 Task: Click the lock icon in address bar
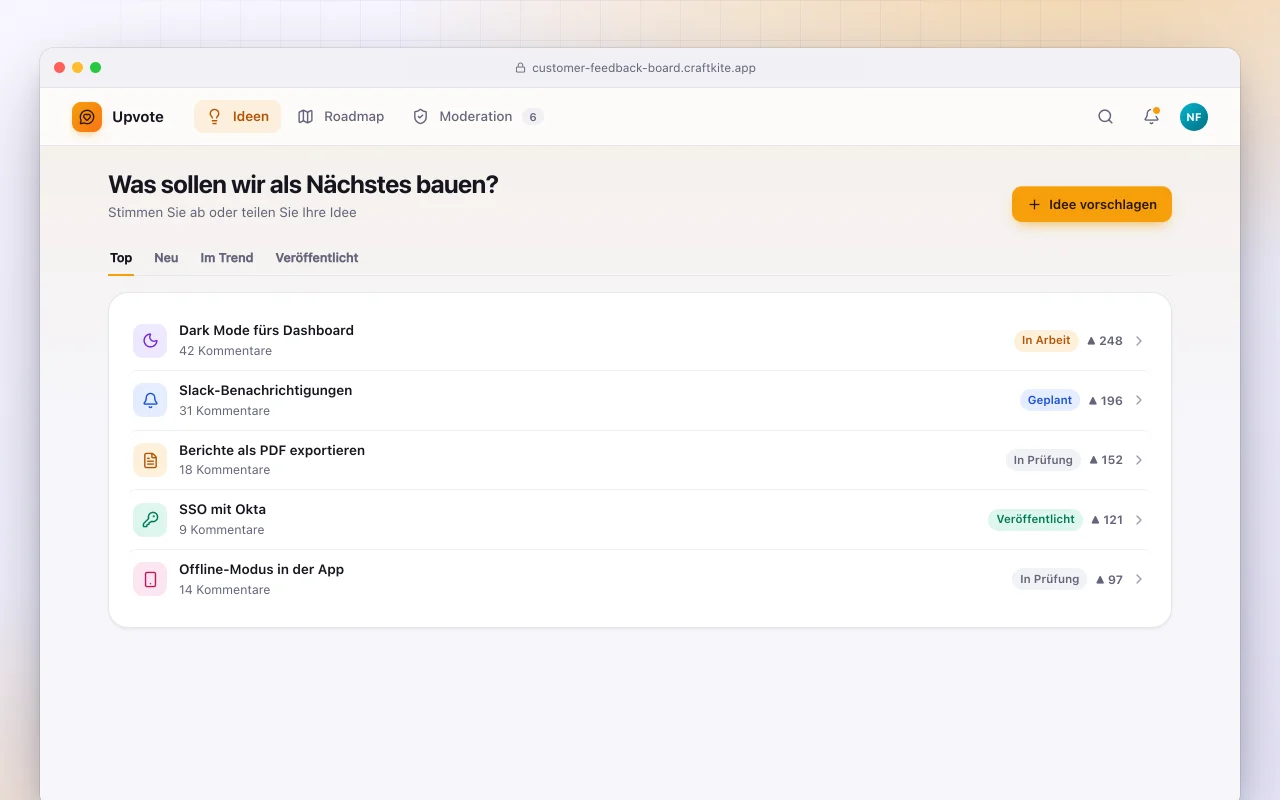pyautogui.click(x=520, y=68)
